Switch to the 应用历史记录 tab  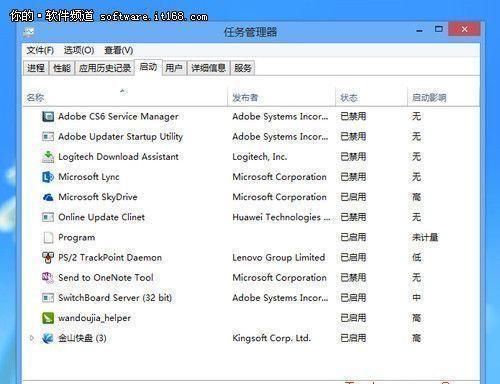105,68
